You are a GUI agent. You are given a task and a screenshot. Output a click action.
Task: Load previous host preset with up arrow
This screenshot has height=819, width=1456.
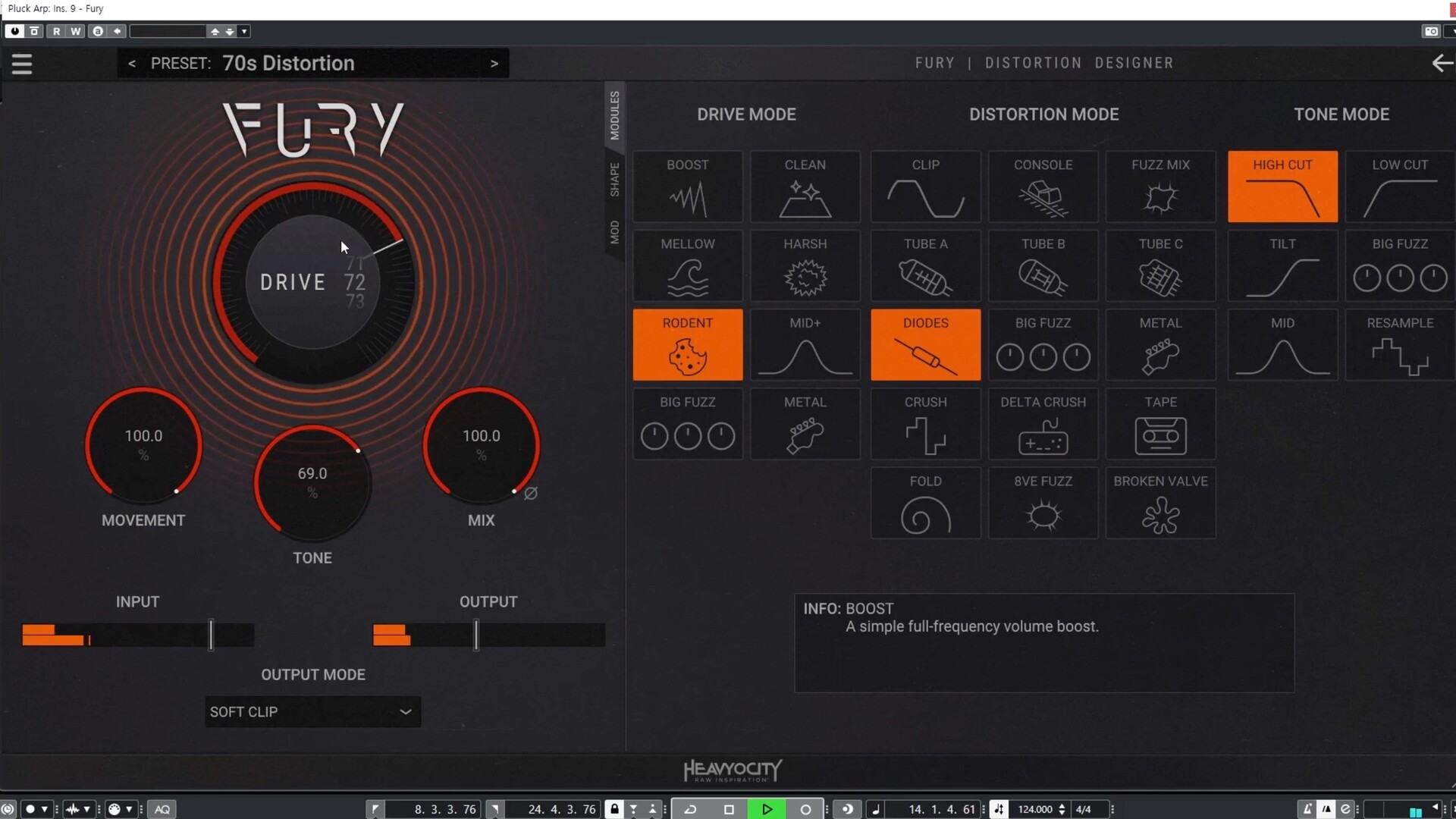click(x=215, y=31)
